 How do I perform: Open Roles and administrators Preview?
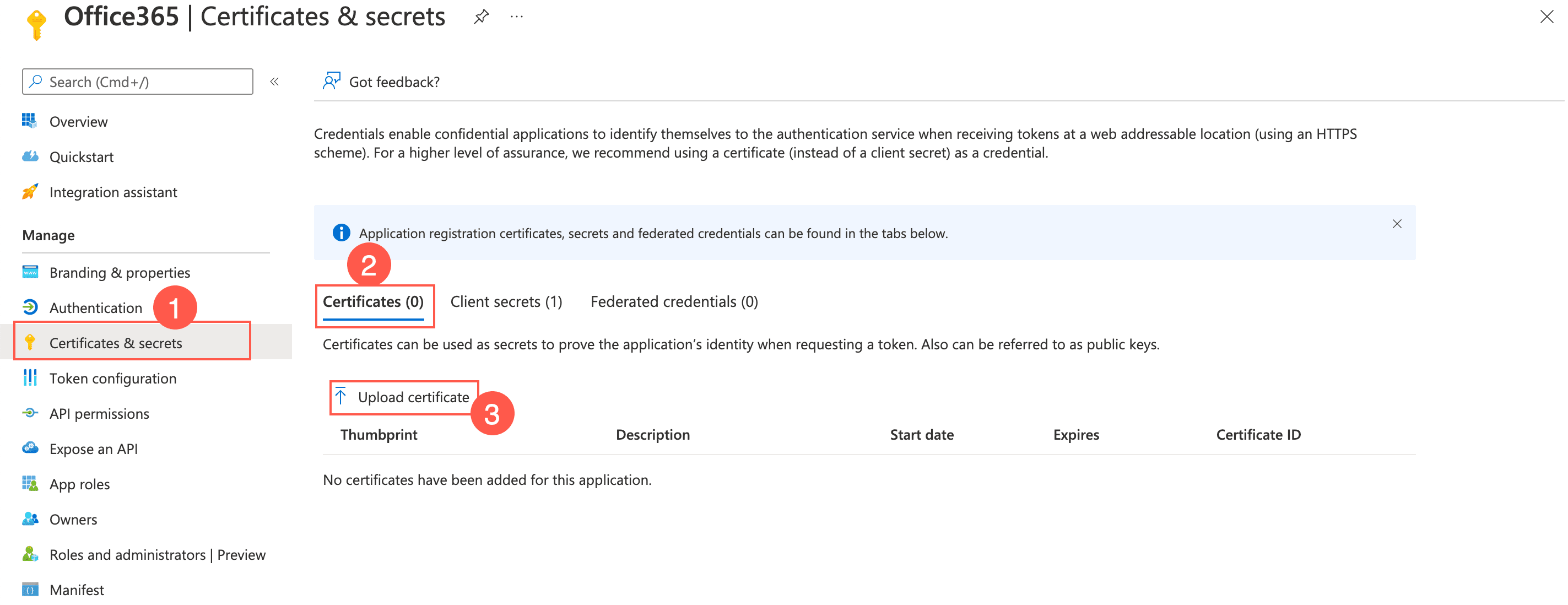point(158,554)
